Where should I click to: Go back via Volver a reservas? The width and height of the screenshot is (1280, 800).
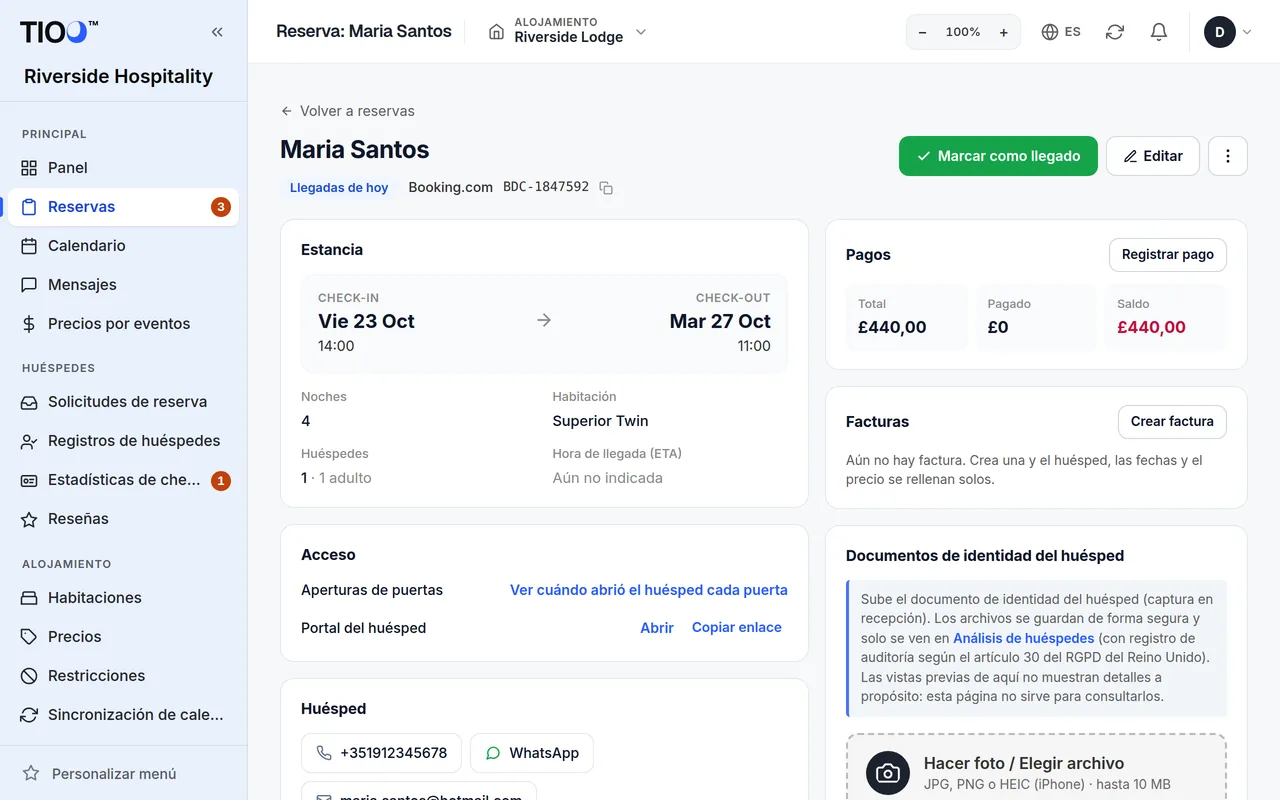coord(348,111)
